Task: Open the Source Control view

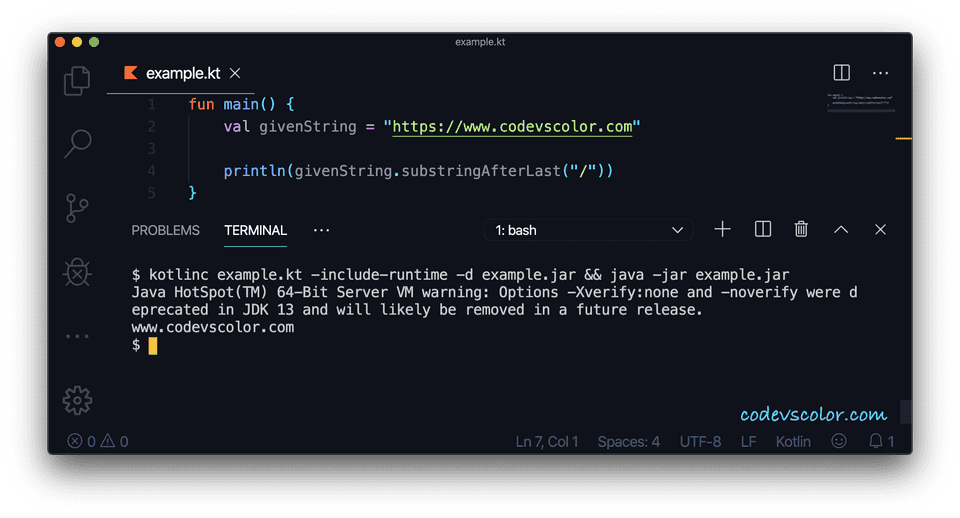Action: [77, 208]
